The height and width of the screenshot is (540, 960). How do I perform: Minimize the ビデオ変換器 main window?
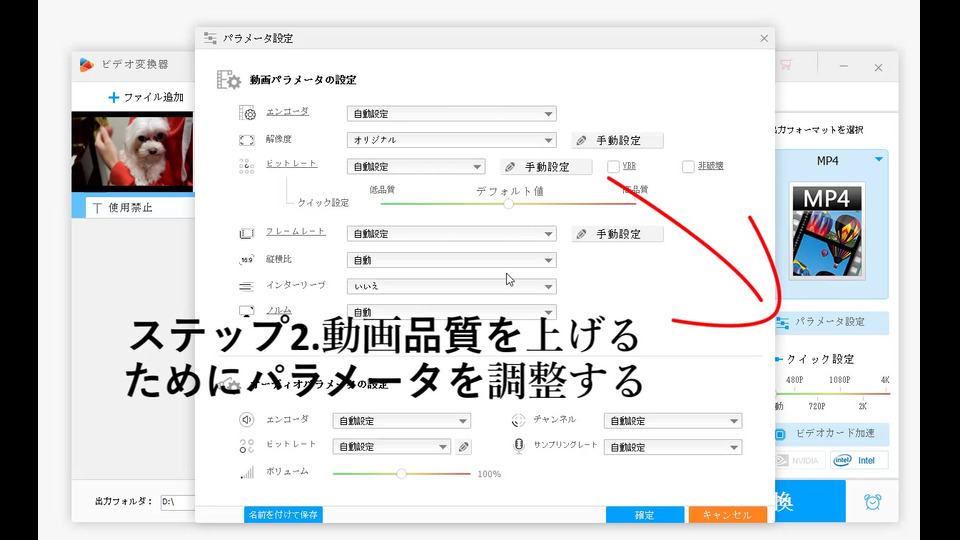844,66
